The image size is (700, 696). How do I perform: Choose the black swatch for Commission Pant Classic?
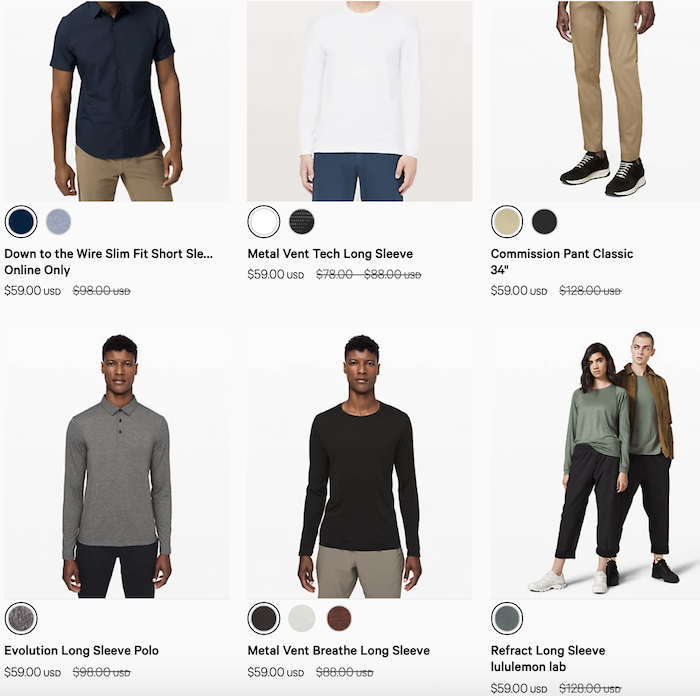tap(545, 221)
